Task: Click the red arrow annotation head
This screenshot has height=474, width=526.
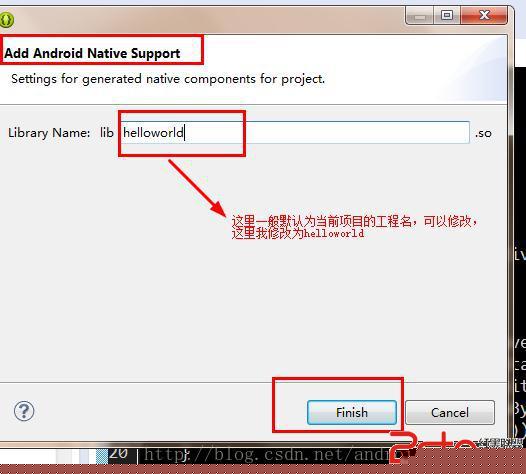Action: [219, 209]
